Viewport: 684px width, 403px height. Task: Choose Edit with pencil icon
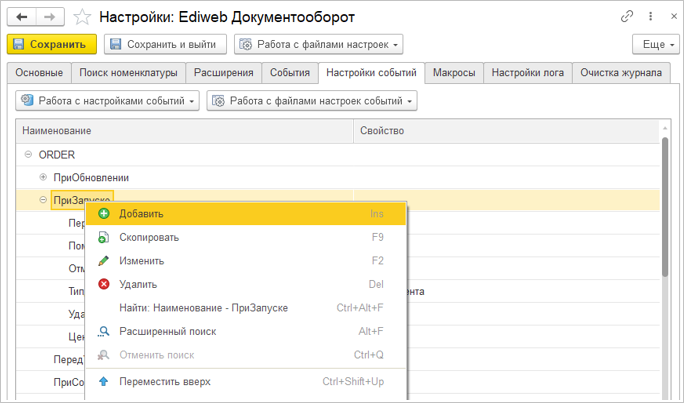tap(141, 261)
